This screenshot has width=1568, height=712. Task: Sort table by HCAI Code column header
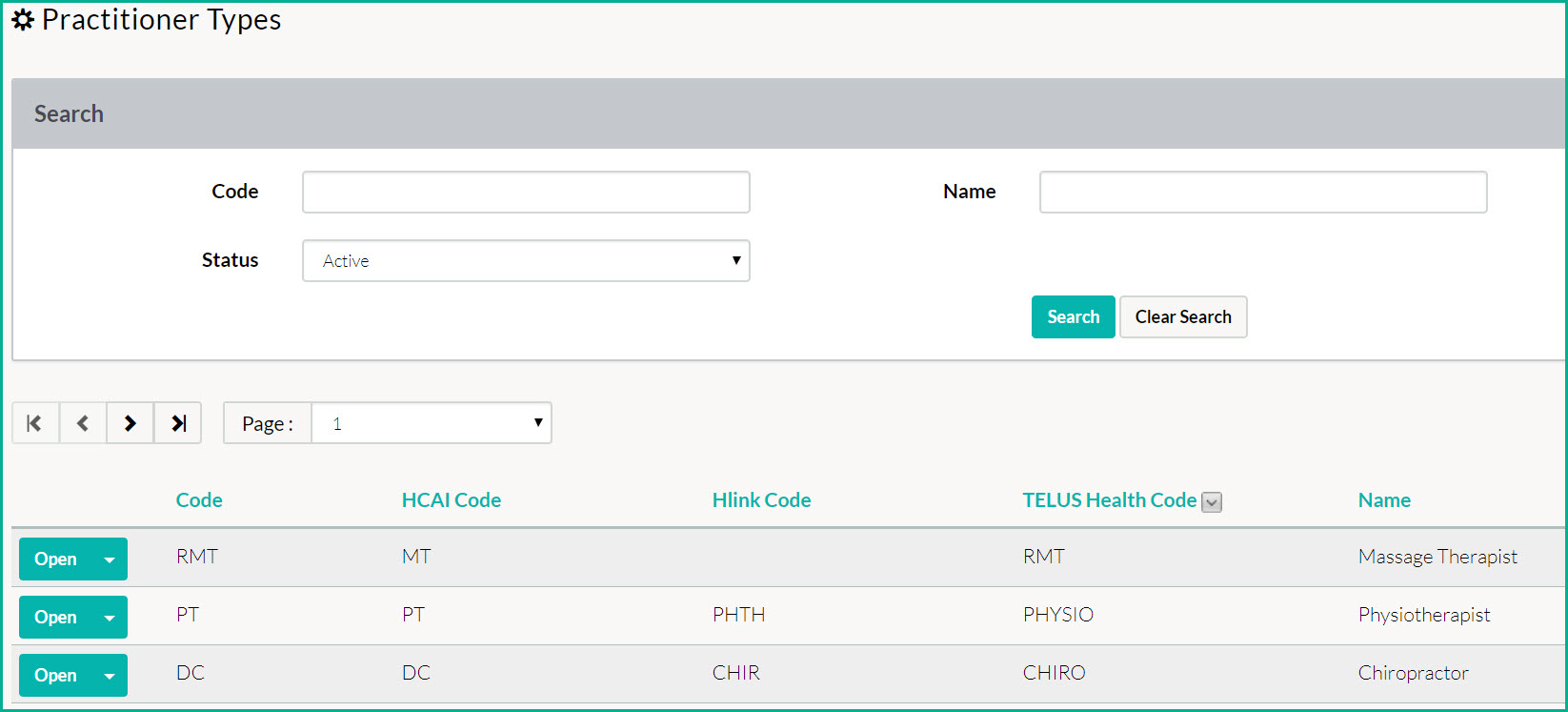(452, 499)
